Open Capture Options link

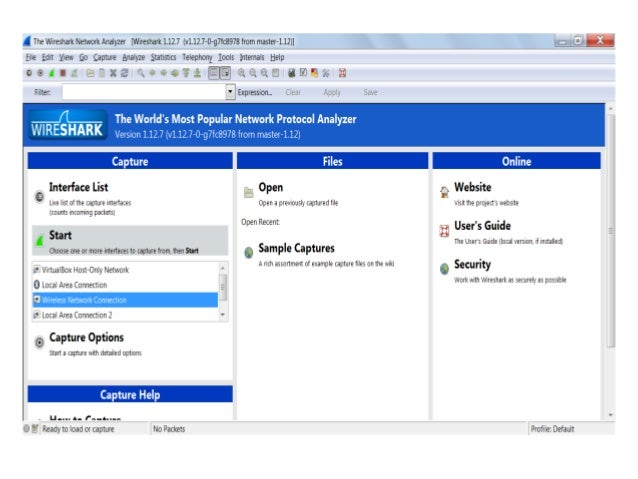(x=86, y=337)
